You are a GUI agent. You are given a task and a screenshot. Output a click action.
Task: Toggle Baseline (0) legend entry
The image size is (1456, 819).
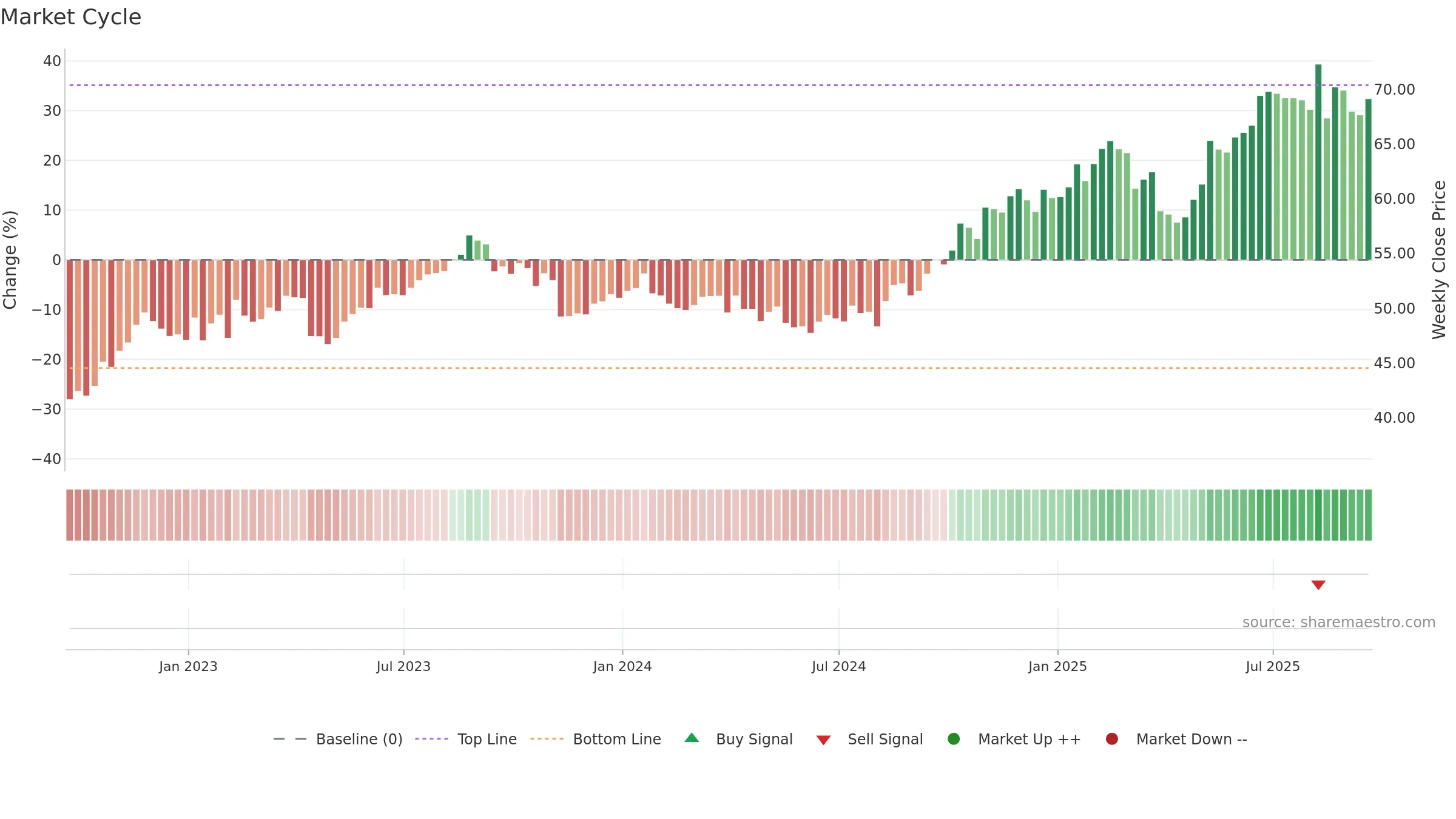[x=338, y=739]
